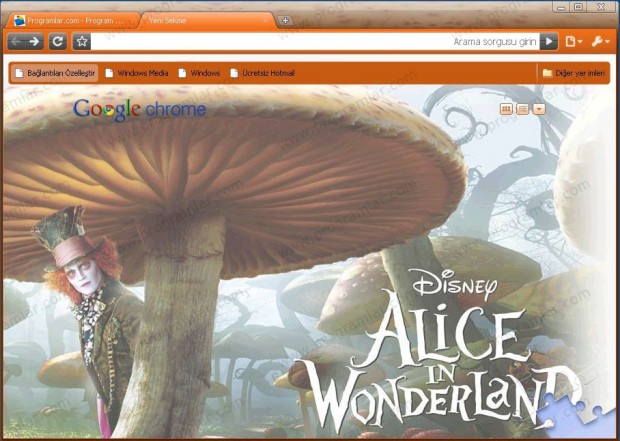Click the Google Chrome logo

pyautogui.click(x=140, y=110)
